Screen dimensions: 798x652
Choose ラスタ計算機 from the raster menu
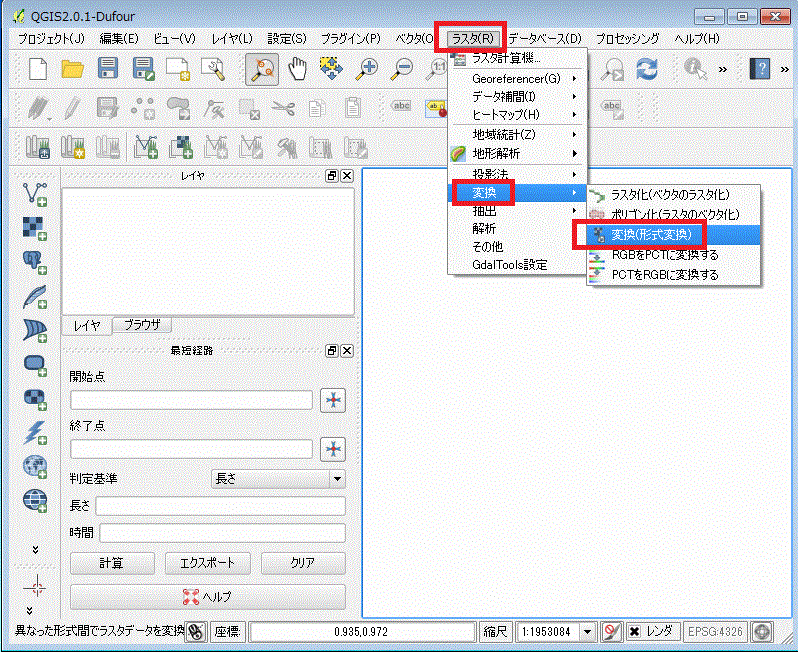pos(505,59)
